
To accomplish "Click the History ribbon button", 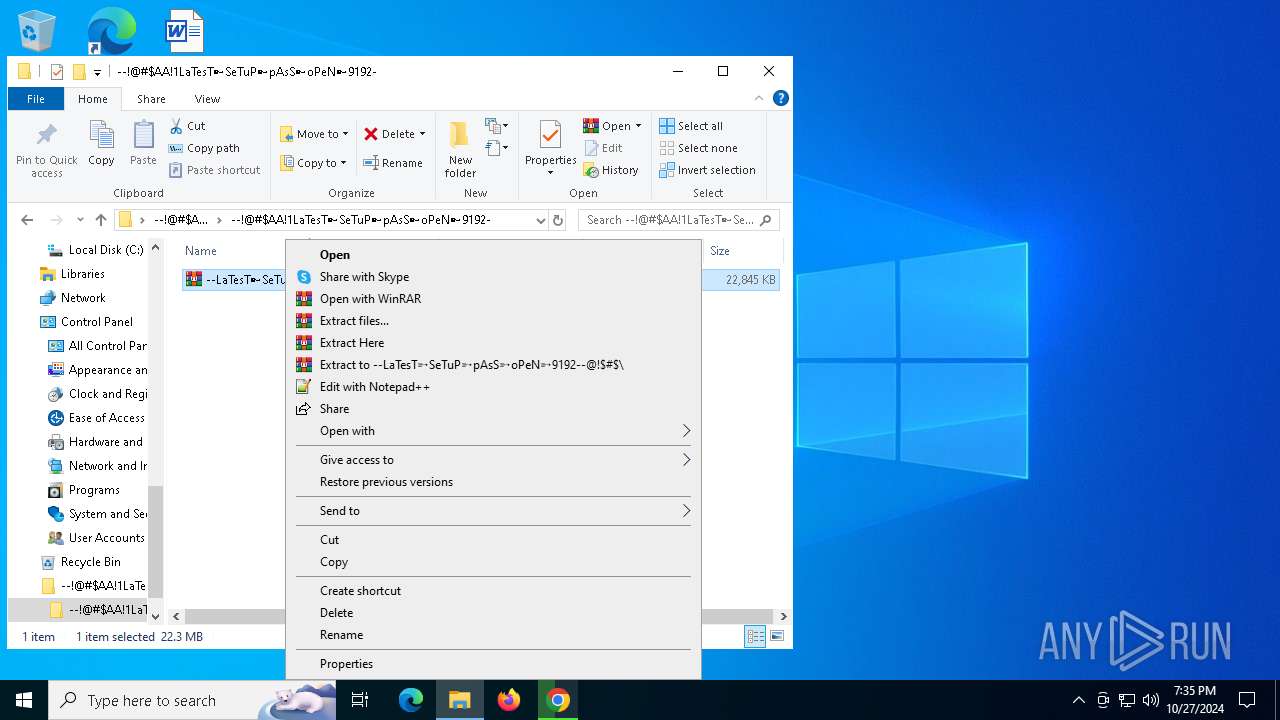I will pyautogui.click(x=611, y=170).
